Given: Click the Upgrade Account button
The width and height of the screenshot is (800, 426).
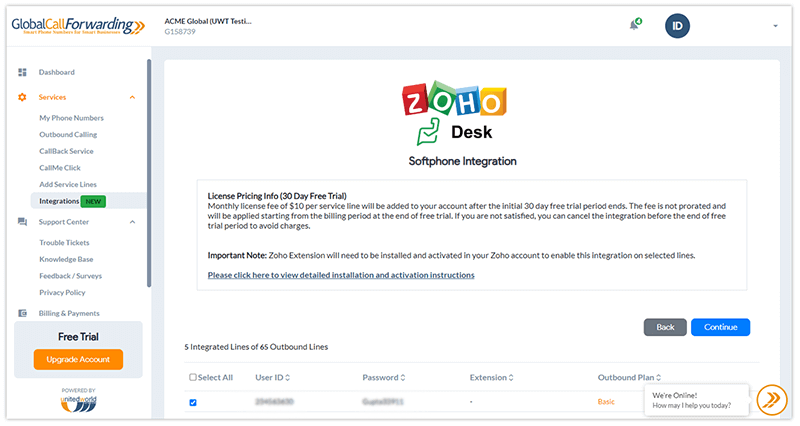Looking at the screenshot, I should click(x=78, y=359).
